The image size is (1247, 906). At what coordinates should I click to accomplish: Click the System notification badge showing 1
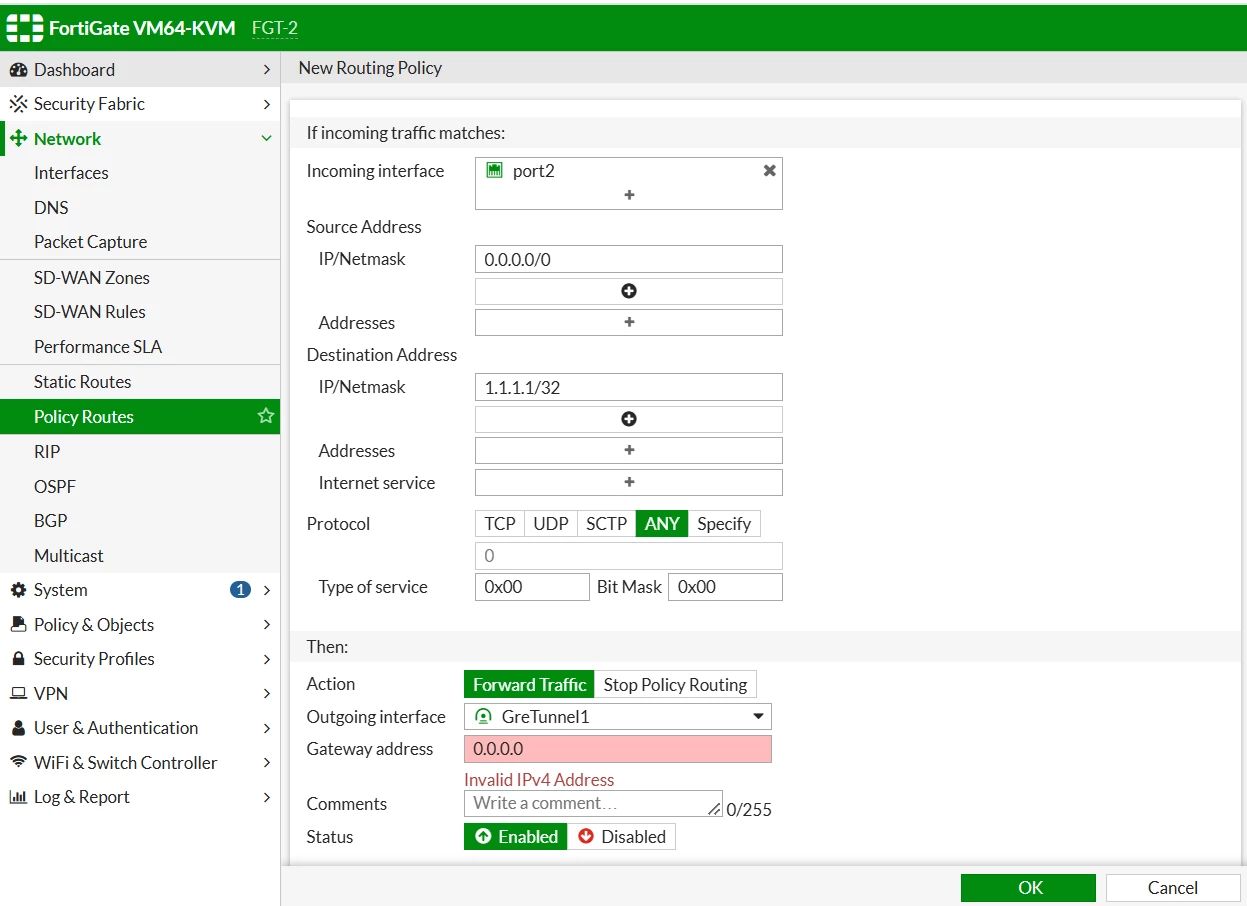coord(240,590)
